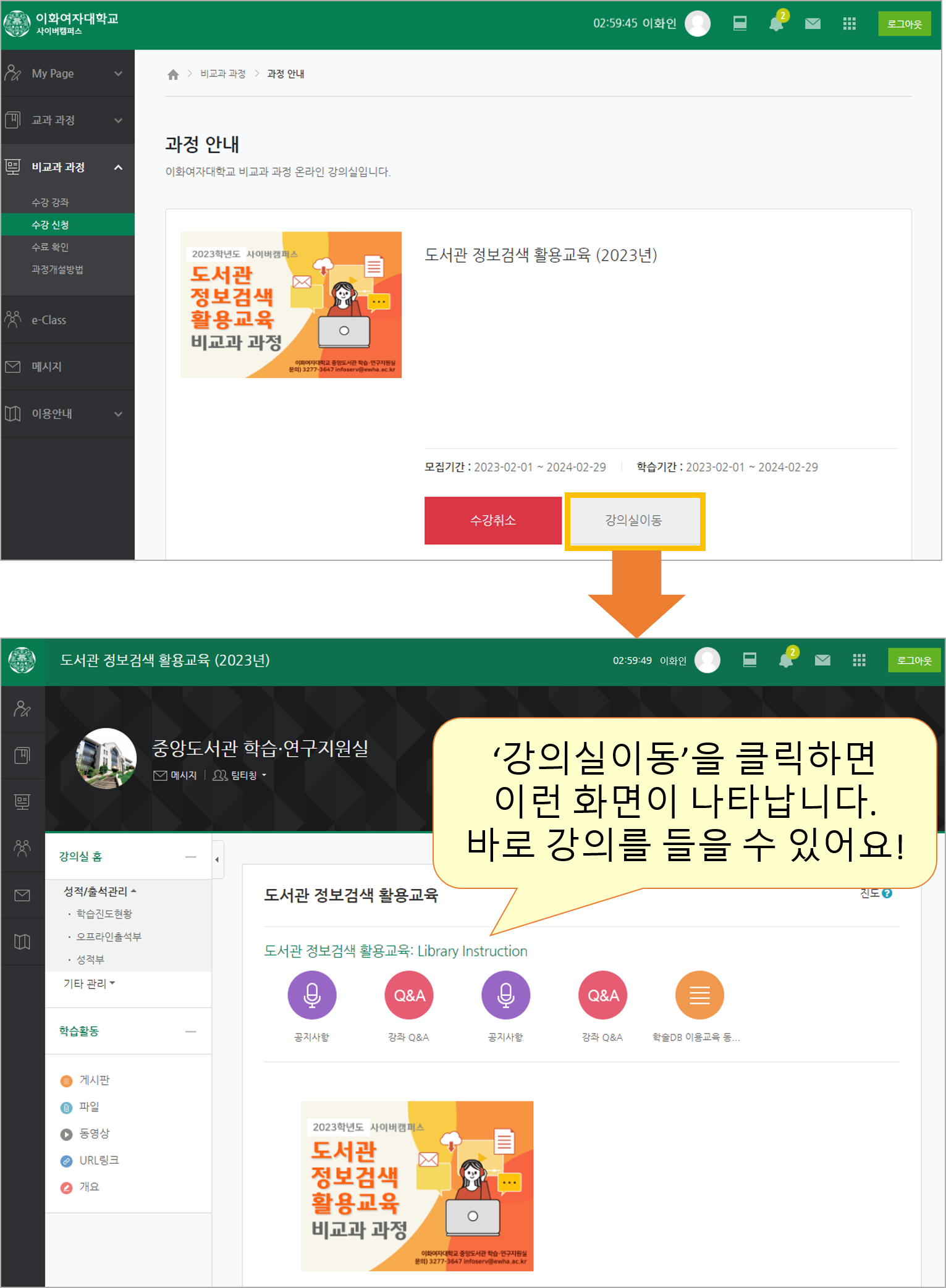Expand the 이용안내 menu
The height and width of the screenshot is (1288, 946).
tap(67, 413)
